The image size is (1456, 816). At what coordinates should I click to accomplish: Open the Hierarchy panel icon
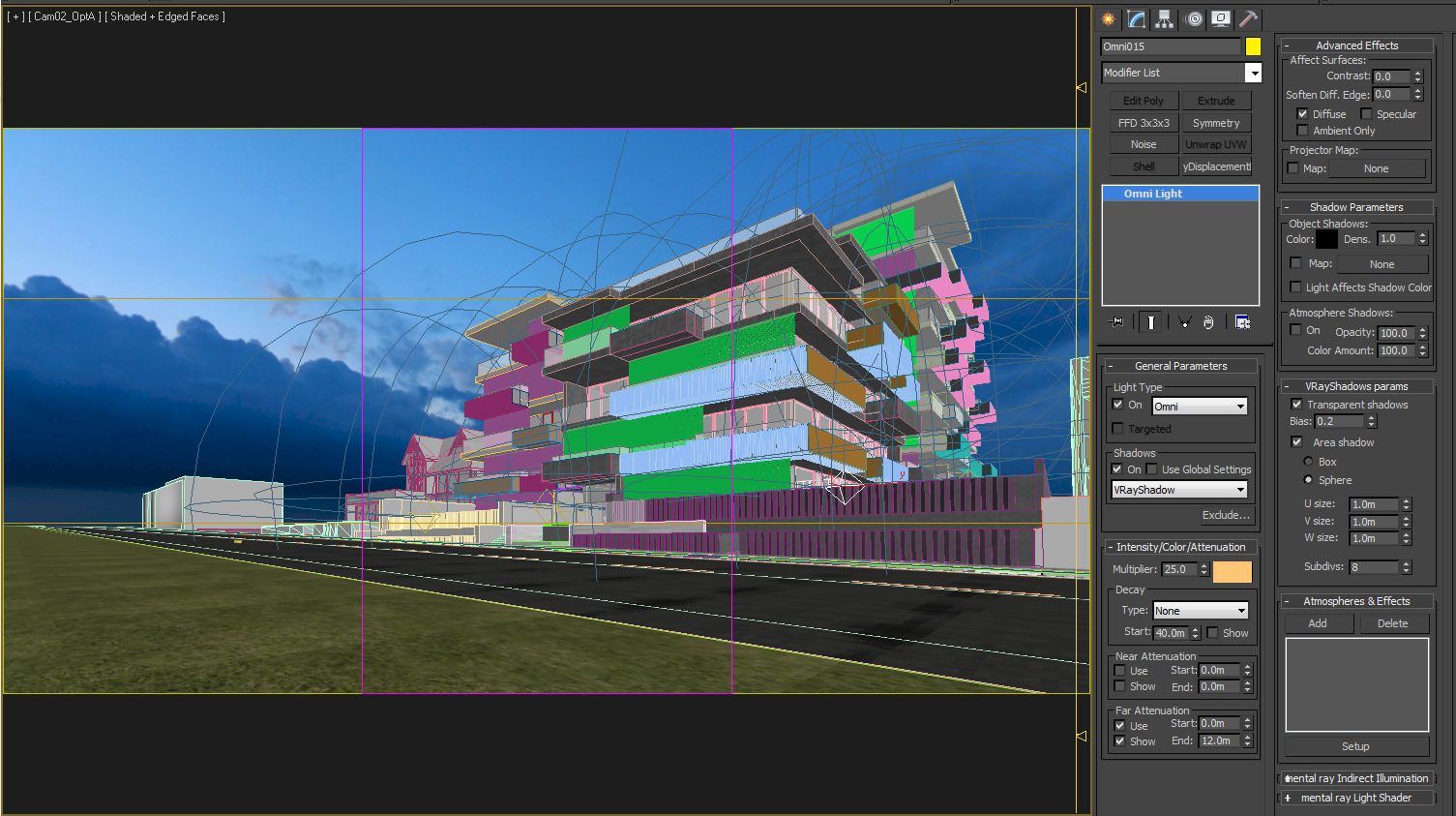(1164, 18)
